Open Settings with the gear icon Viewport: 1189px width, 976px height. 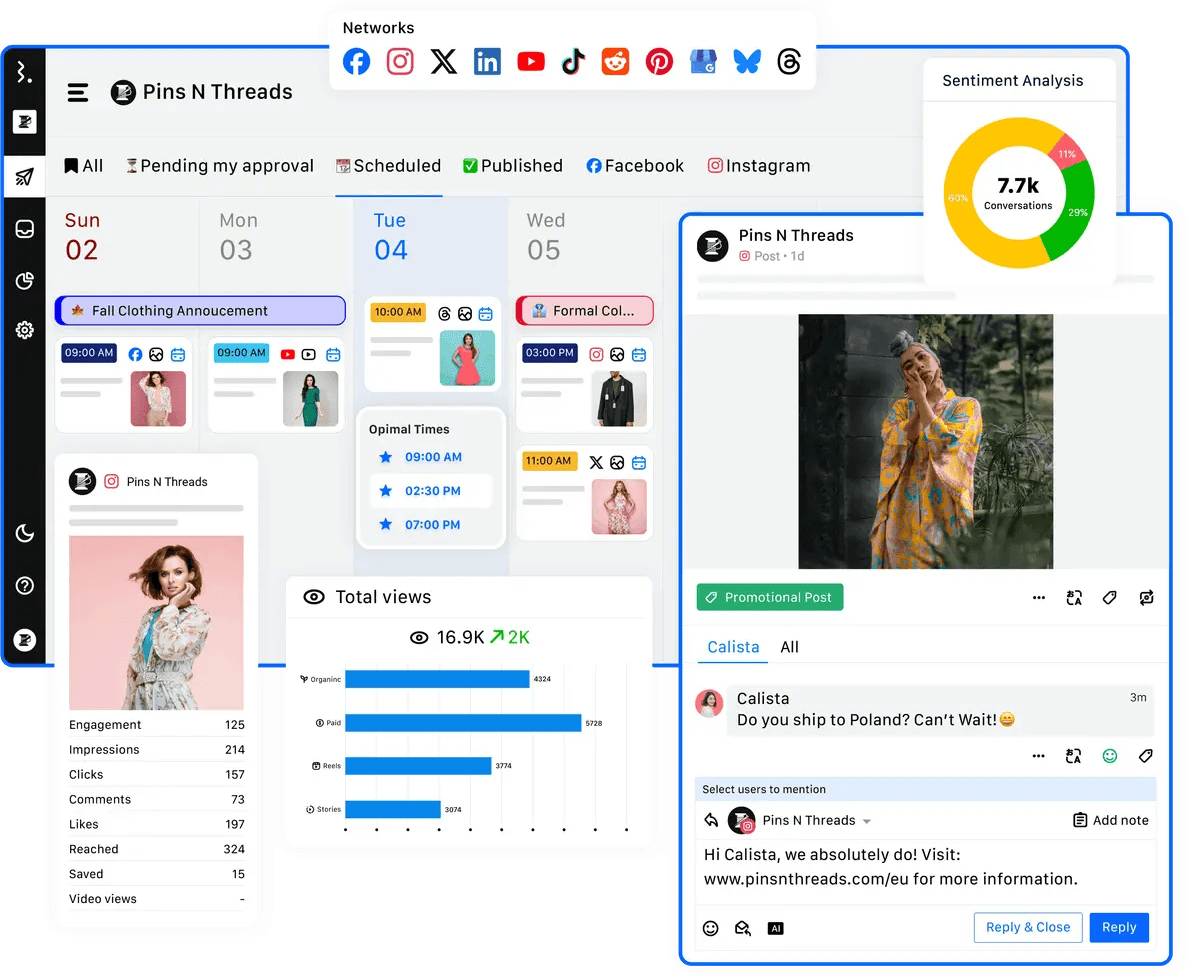[25, 329]
